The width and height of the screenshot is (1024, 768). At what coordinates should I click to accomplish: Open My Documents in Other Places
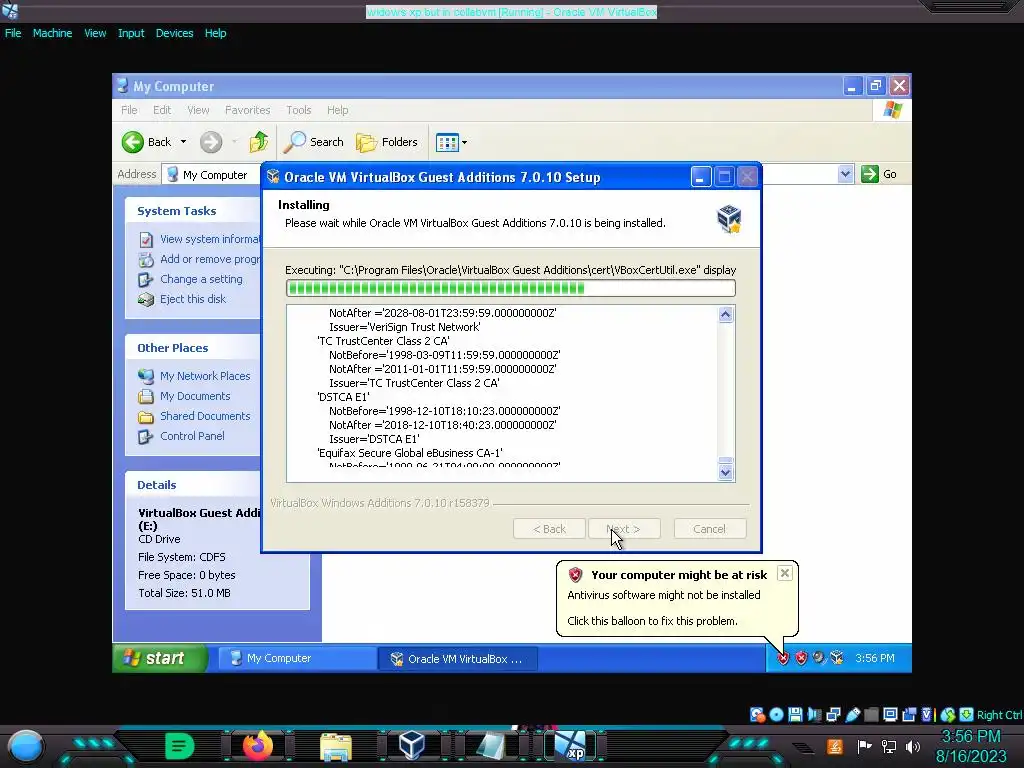[x=184, y=396]
